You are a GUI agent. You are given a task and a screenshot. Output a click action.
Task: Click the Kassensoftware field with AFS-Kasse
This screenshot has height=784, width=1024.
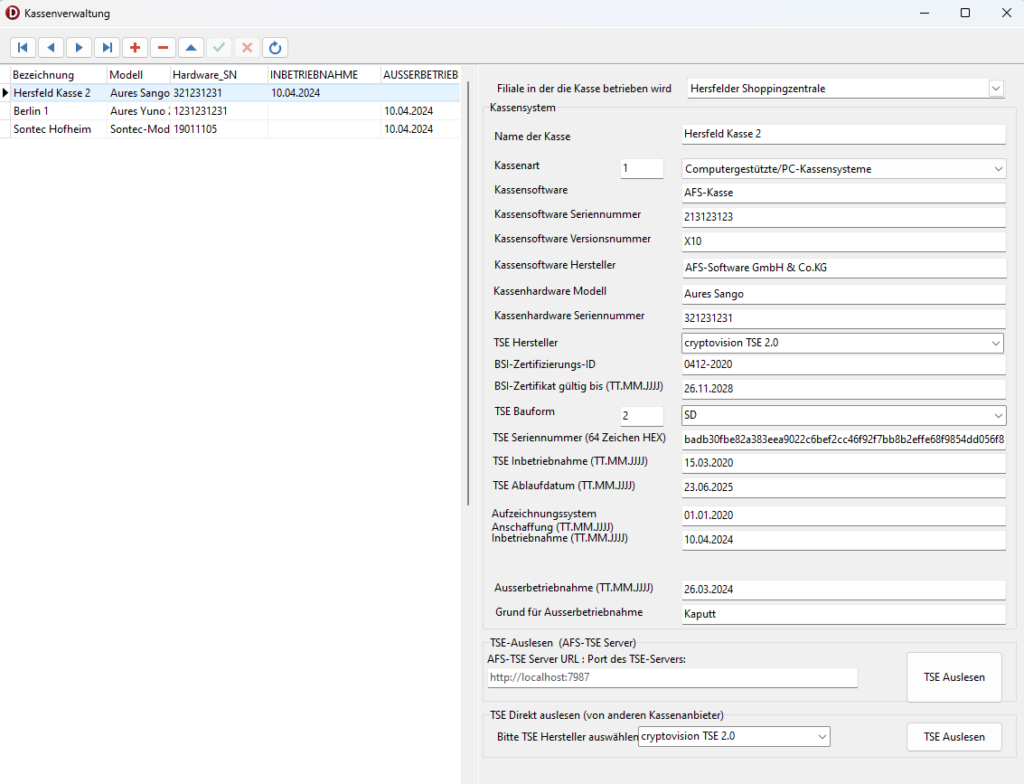[843, 193]
